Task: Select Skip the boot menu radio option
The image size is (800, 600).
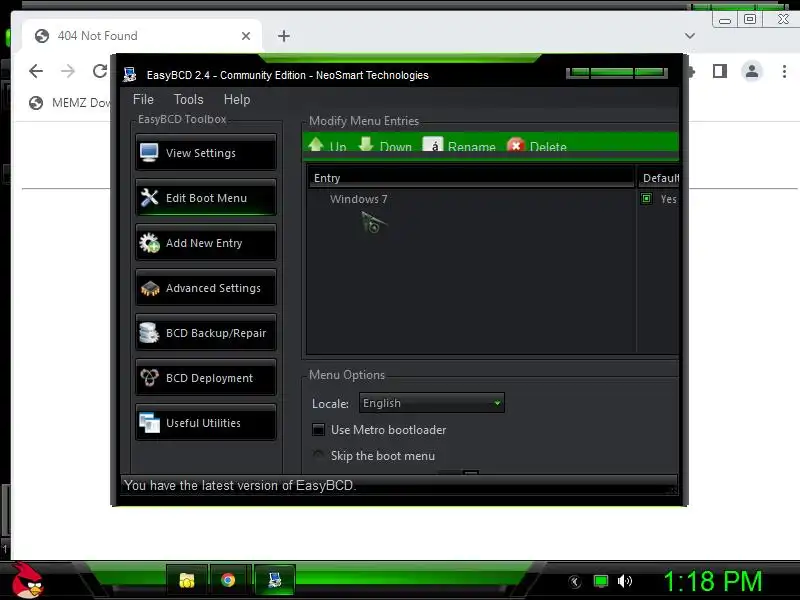Action: point(318,455)
